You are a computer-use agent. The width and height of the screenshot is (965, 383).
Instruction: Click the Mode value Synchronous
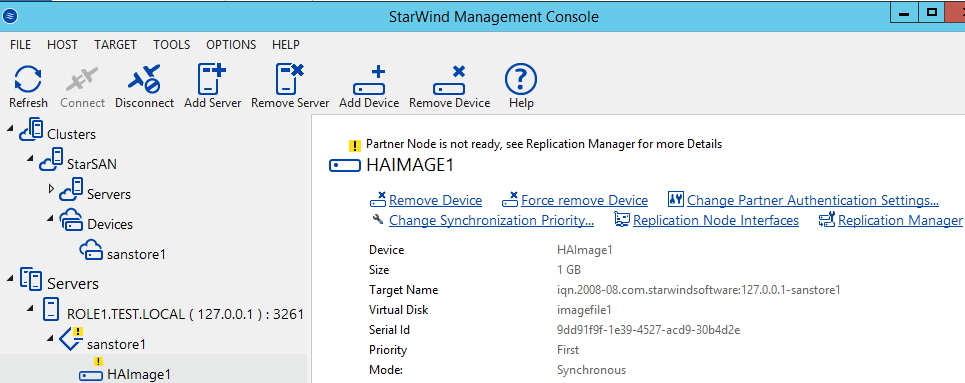click(x=591, y=370)
